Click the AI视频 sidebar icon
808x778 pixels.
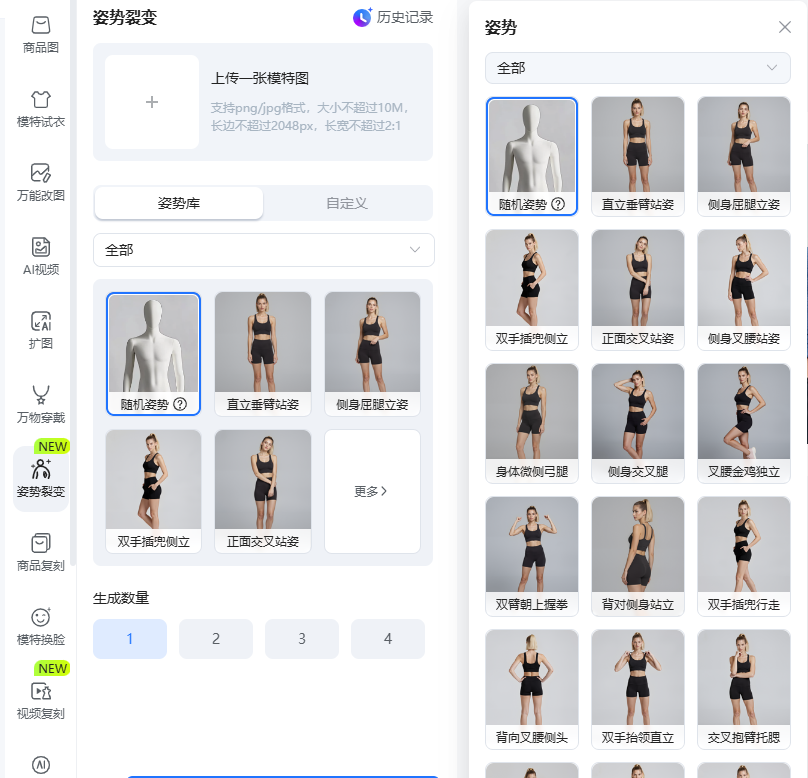click(x=40, y=247)
